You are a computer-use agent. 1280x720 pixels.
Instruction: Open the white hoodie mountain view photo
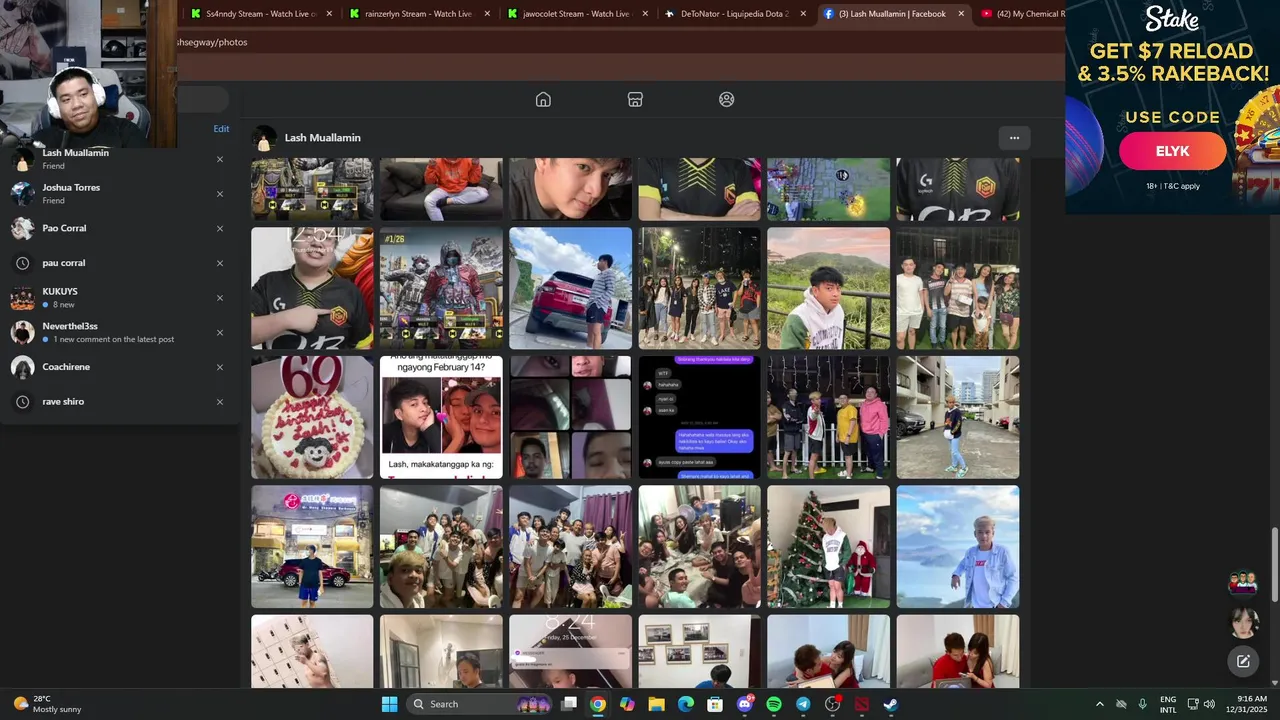[x=828, y=288]
